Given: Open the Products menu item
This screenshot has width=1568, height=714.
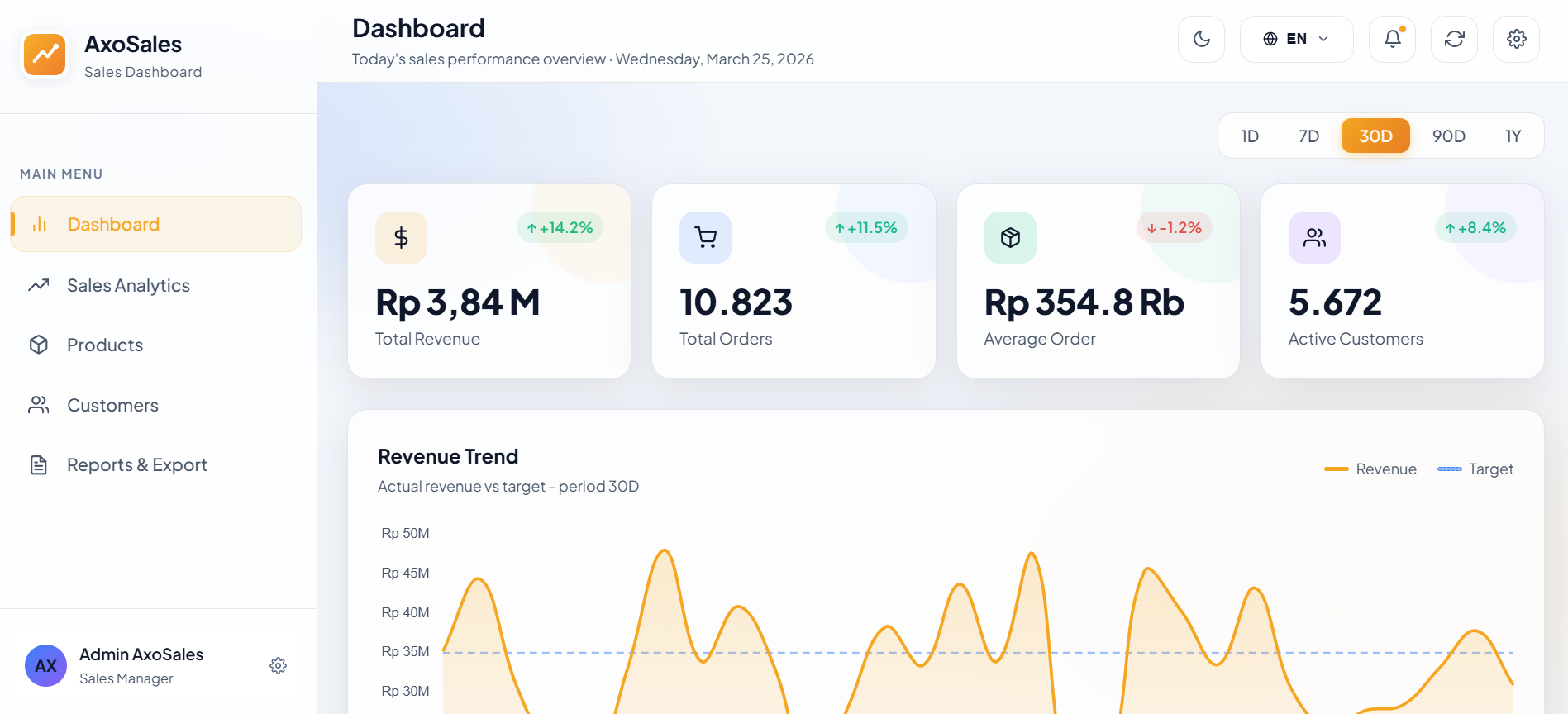Looking at the screenshot, I should (155, 345).
